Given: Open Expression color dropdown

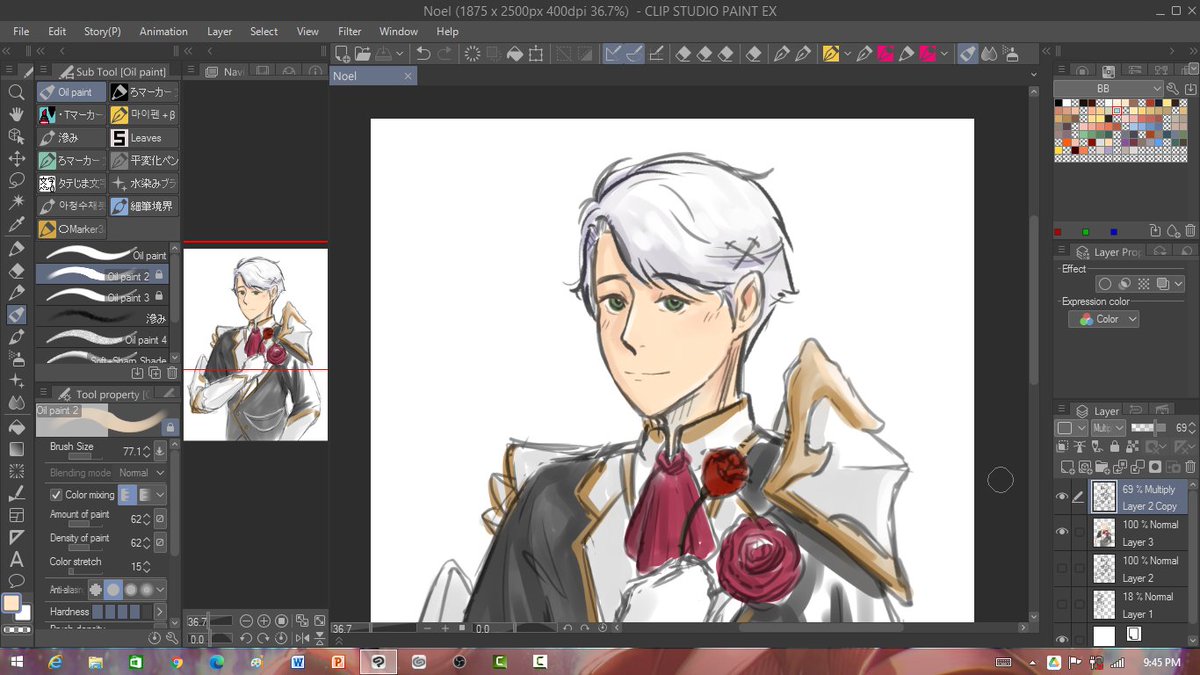Looking at the screenshot, I should 1103,319.
